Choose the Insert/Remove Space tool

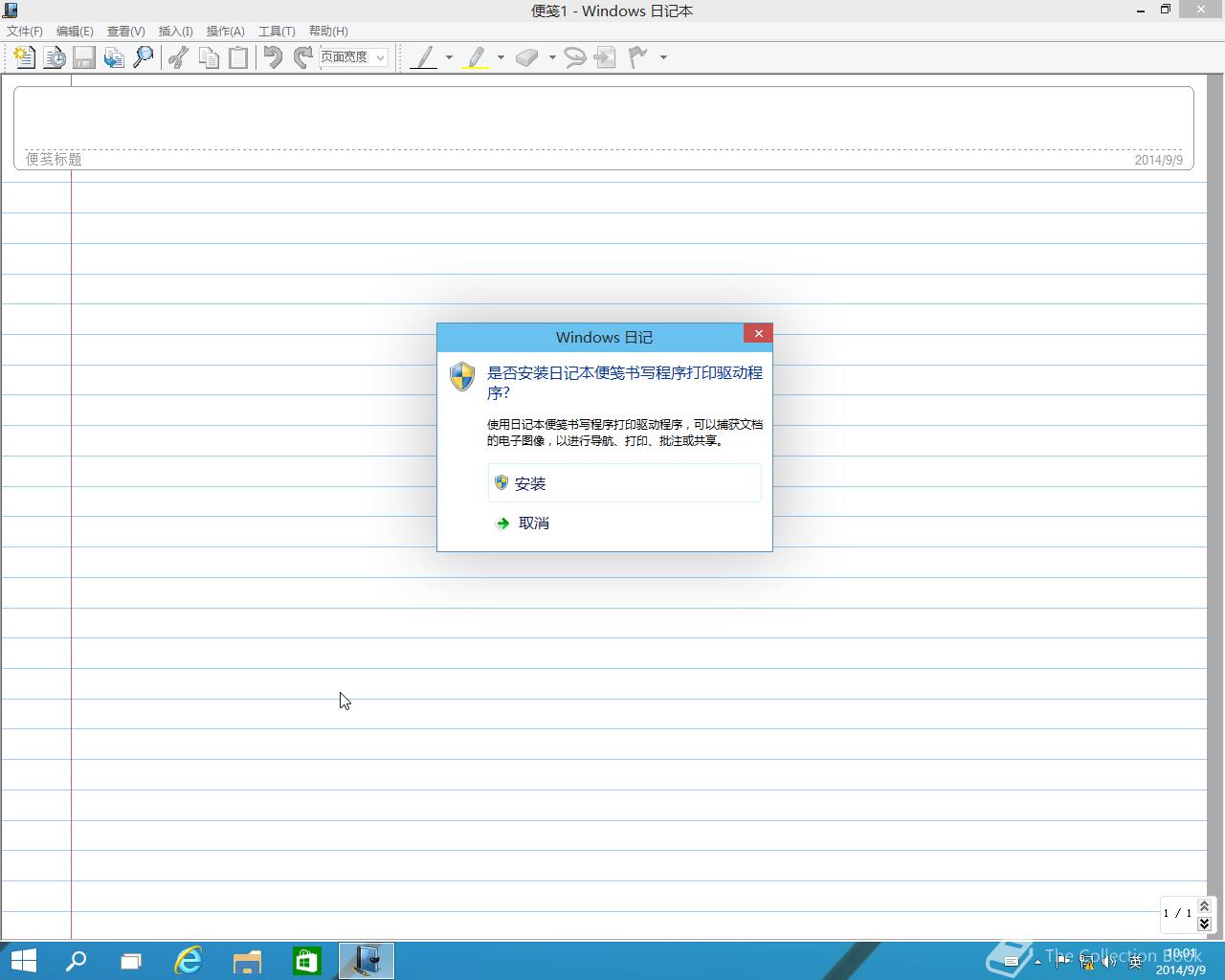pos(605,57)
